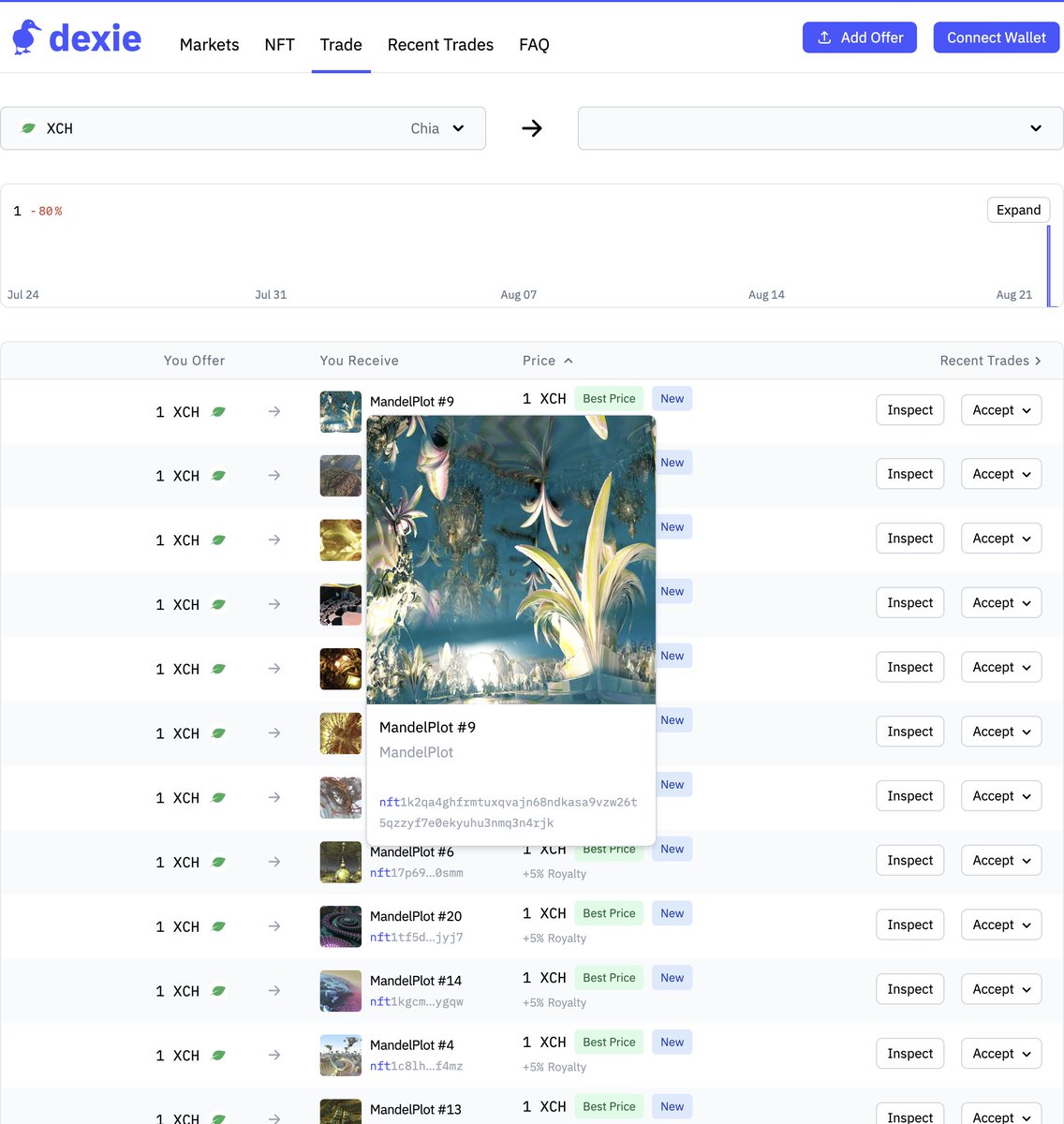Click the MandelPlot #20 name
This screenshot has width=1064, height=1124.
coord(416,916)
